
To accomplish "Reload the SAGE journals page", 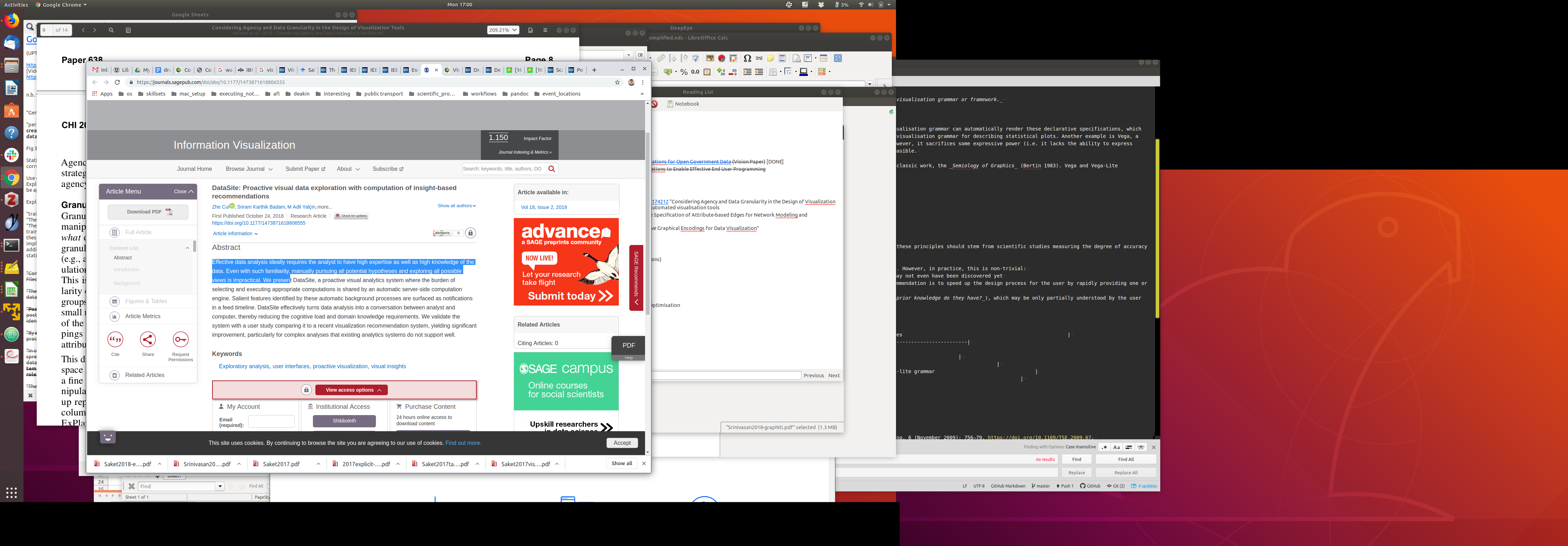I will click(118, 82).
